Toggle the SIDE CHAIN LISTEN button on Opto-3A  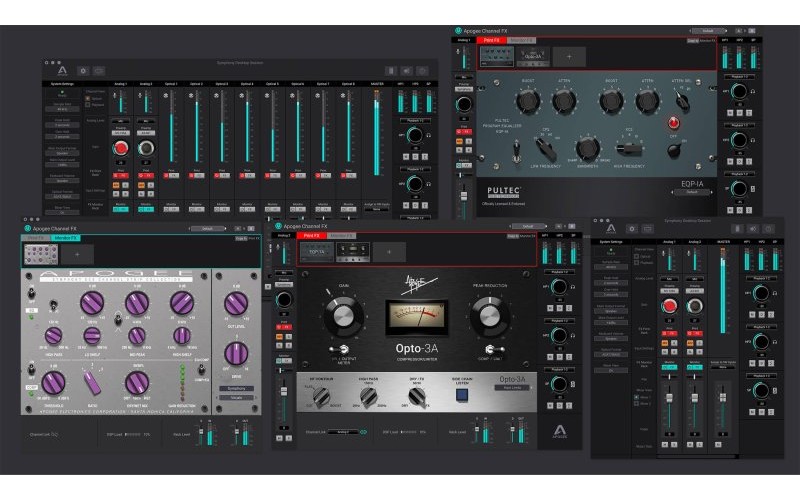(462, 394)
